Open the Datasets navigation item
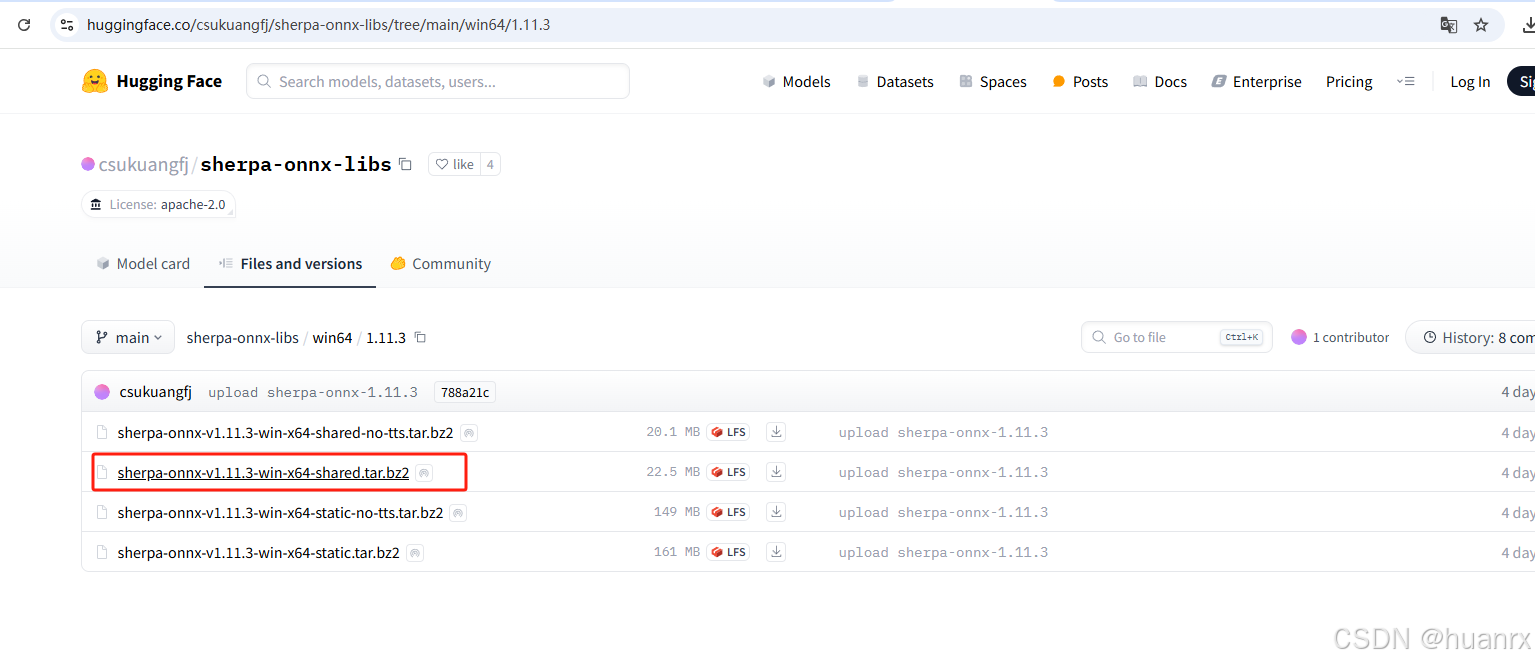The width and height of the screenshot is (1535, 665). [x=895, y=82]
